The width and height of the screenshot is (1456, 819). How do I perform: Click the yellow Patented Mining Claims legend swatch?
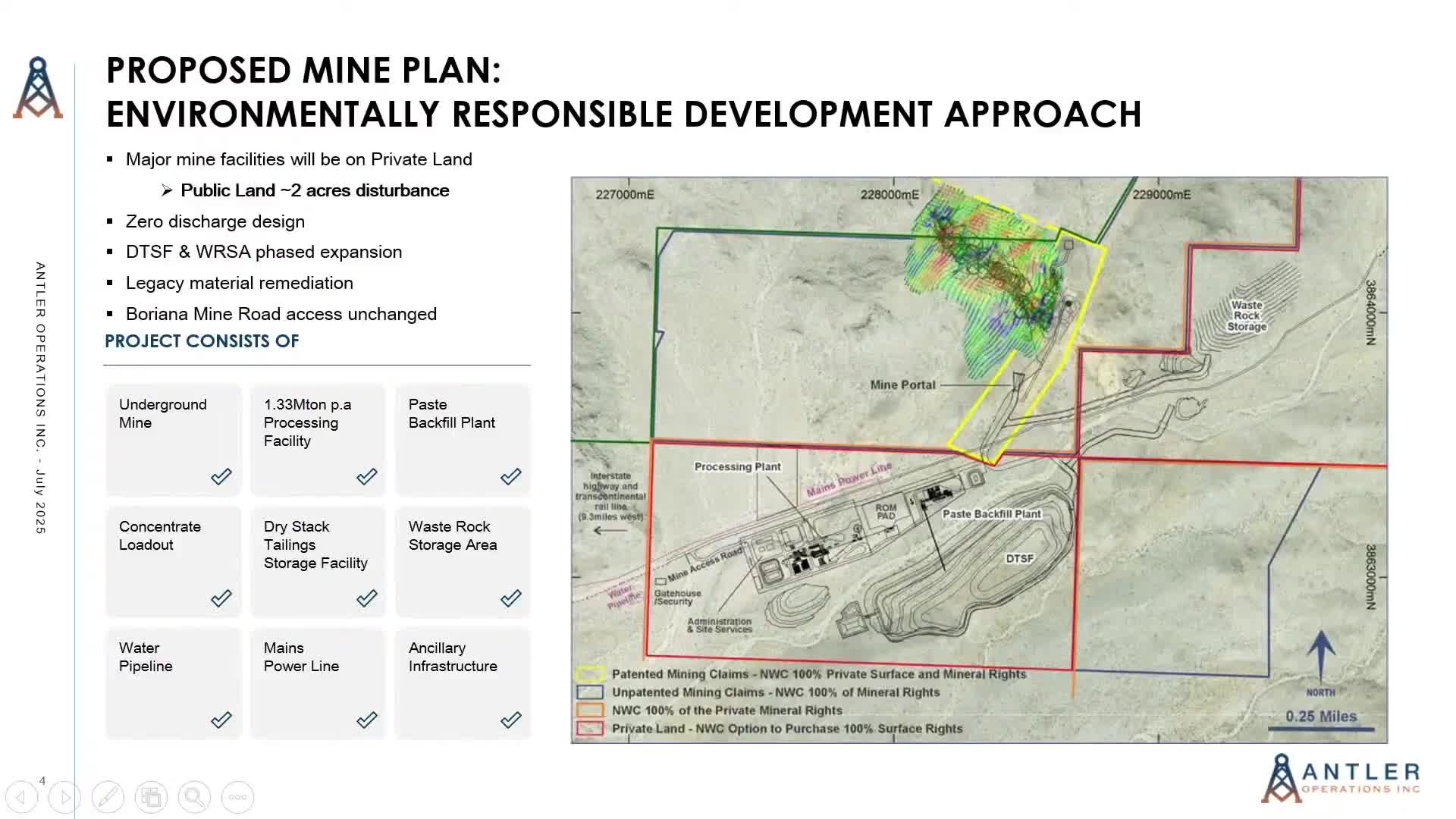point(590,674)
